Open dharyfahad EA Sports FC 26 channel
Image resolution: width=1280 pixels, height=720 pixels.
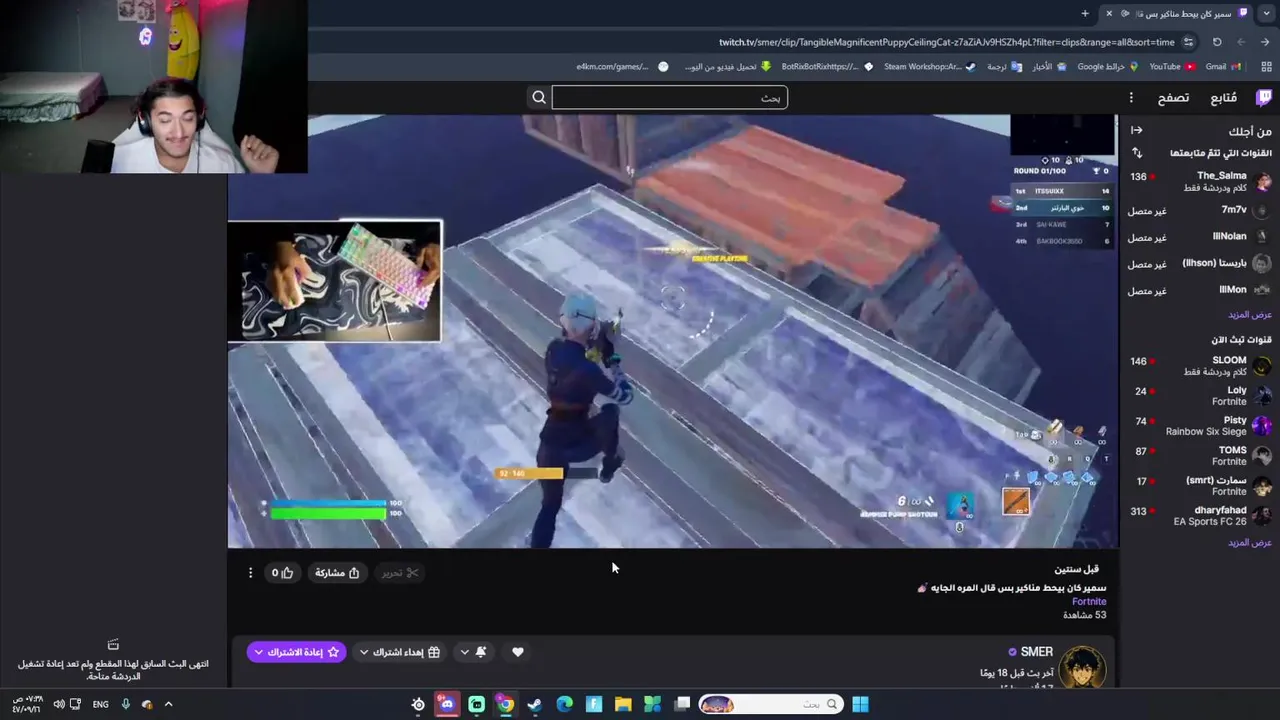point(1200,516)
